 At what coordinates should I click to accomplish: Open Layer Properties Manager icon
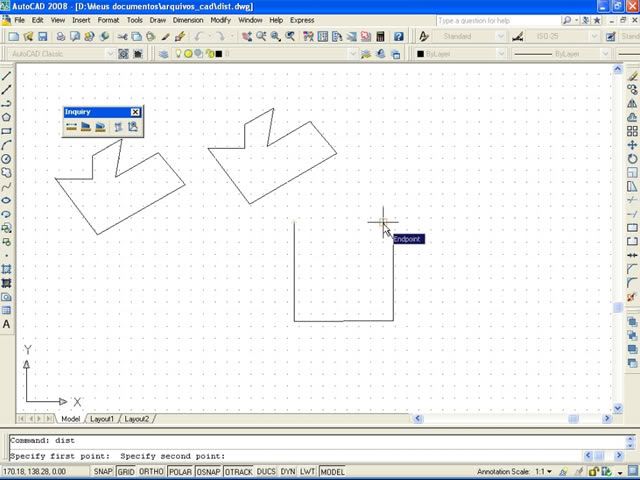[x=164, y=54]
